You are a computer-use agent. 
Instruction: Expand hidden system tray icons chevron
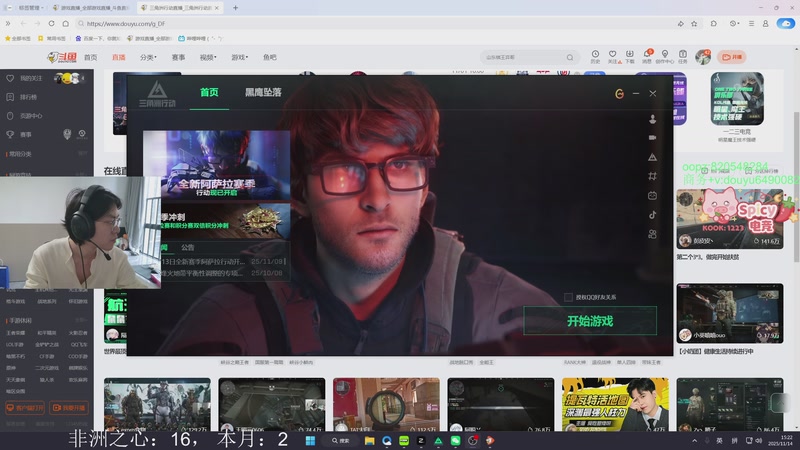(x=694, y=441)
